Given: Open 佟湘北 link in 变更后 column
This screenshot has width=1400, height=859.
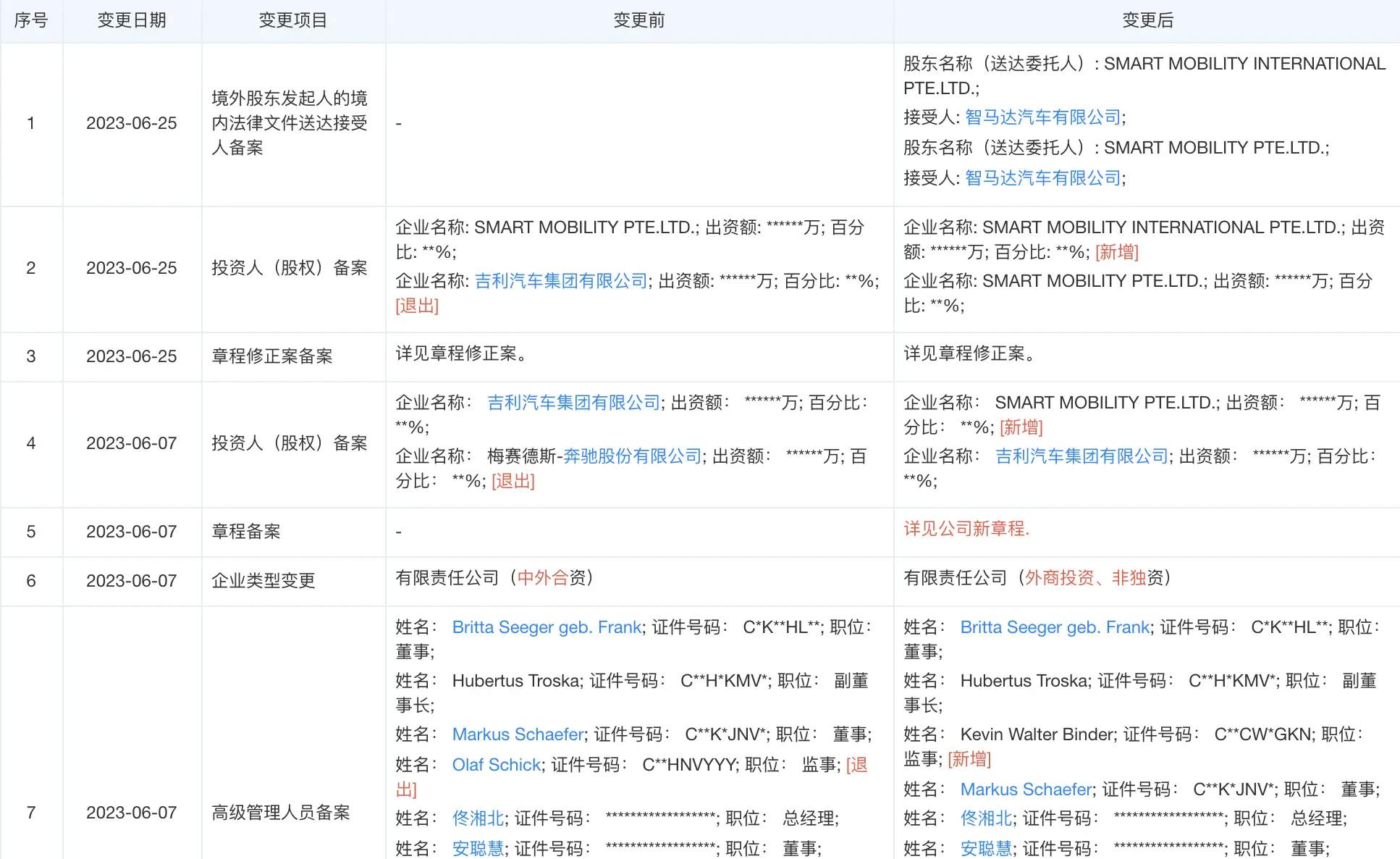Looking at the screenshot, I should (986, 818).
